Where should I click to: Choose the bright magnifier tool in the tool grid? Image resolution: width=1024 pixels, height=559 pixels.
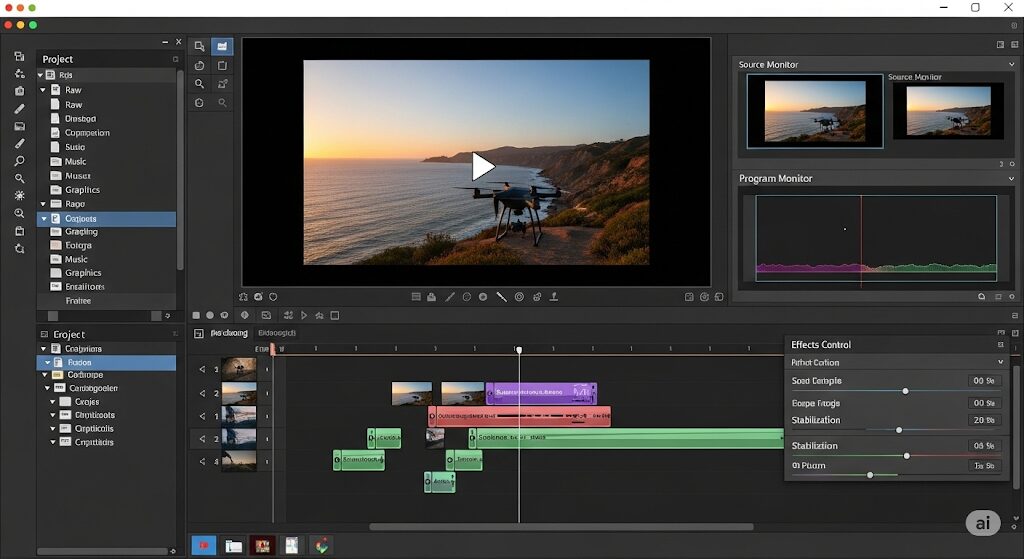[x=200, y=84]
